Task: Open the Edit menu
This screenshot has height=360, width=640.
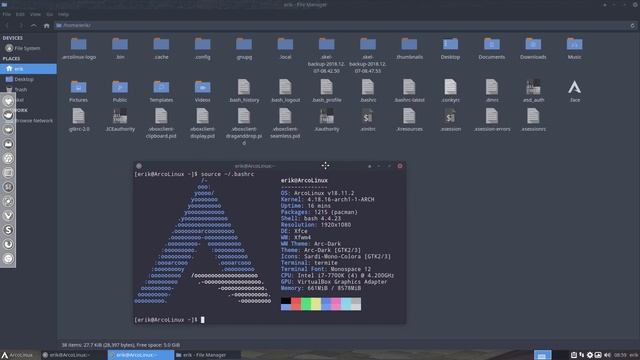Action: coord(20,14)
